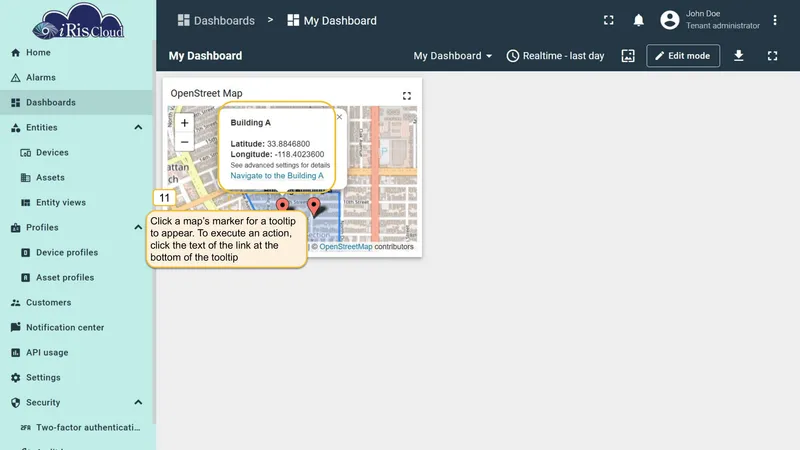The width and height of the screenshot is (800, 450).
Task: Click the Alarms warning triangle icon
Action: pos(16,78)
